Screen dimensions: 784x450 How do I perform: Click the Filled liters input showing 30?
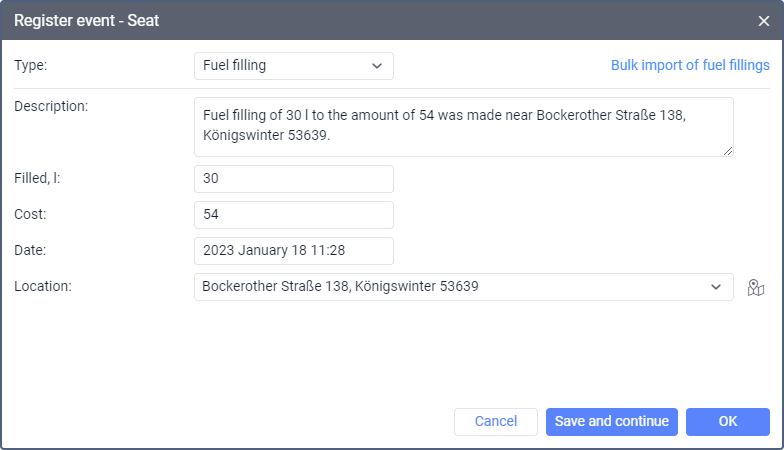(293, 179)
